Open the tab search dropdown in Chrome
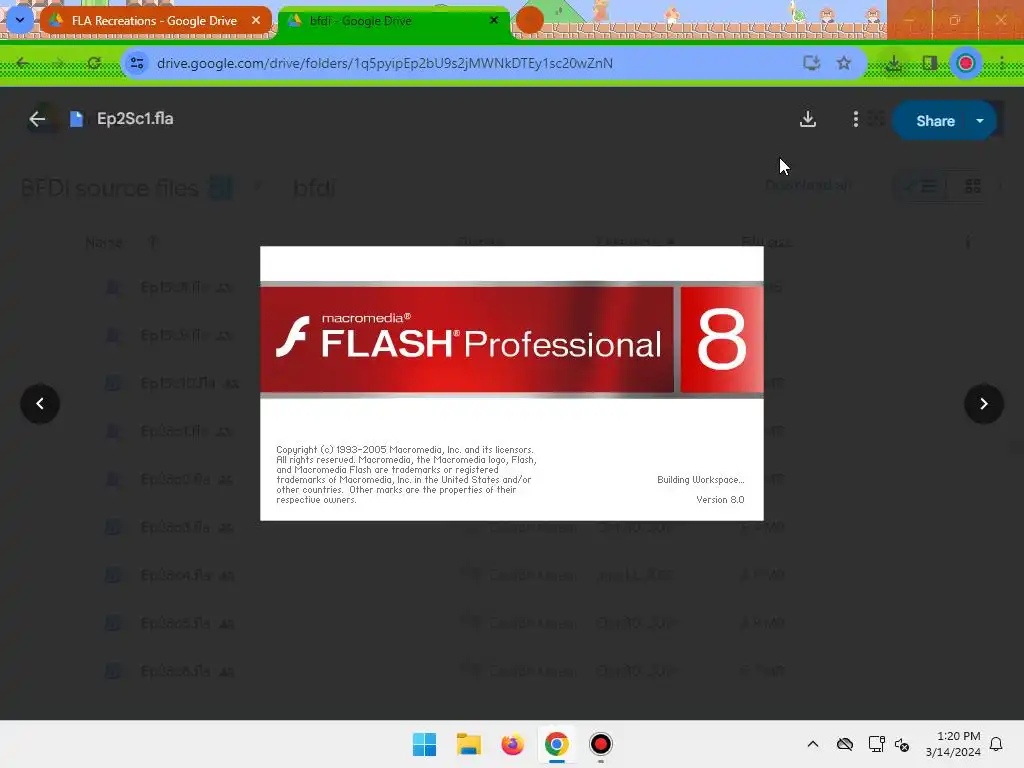 (x=20, y=20)
